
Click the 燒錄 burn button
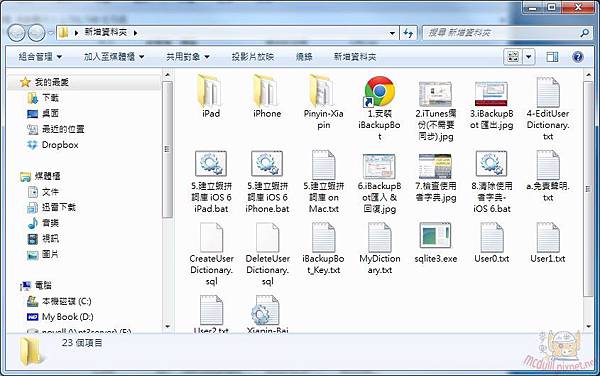pos(304,57)
